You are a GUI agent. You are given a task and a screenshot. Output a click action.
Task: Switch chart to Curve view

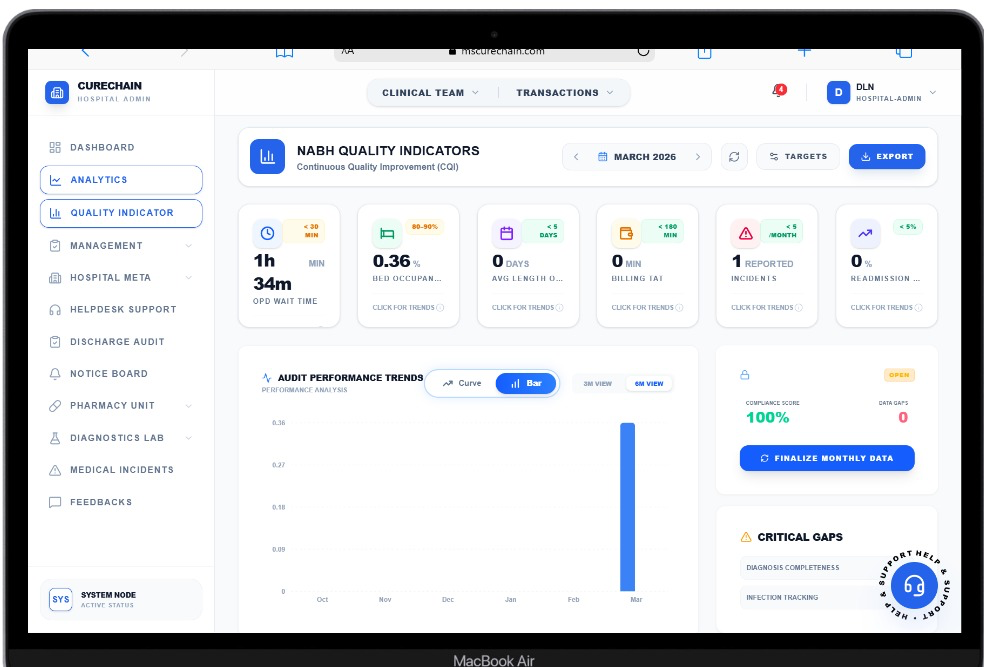tap(462, 383)
